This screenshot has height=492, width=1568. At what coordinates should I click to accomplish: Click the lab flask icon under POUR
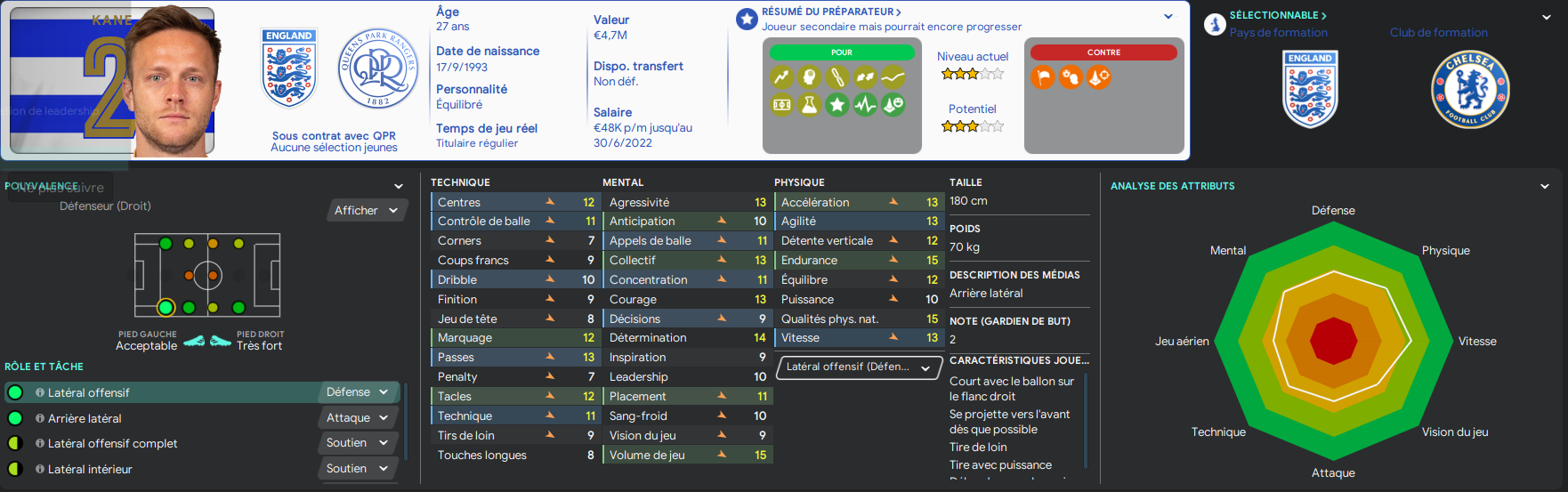[x=809, y=105]
